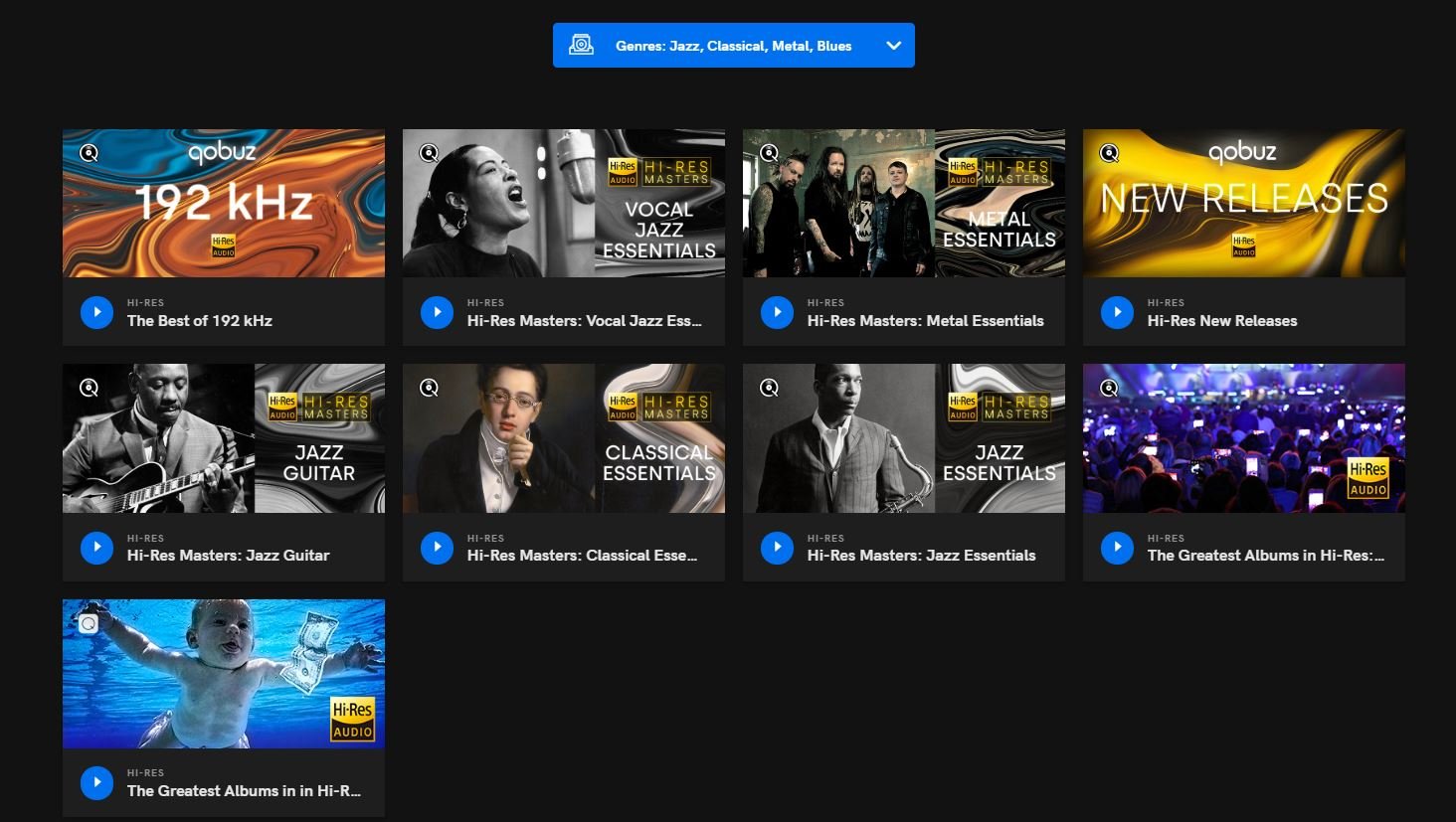The image size is (1456, 822).
Task: Open the title The Greatest Albums in in Hi-R...
Action: coord(245,791)
